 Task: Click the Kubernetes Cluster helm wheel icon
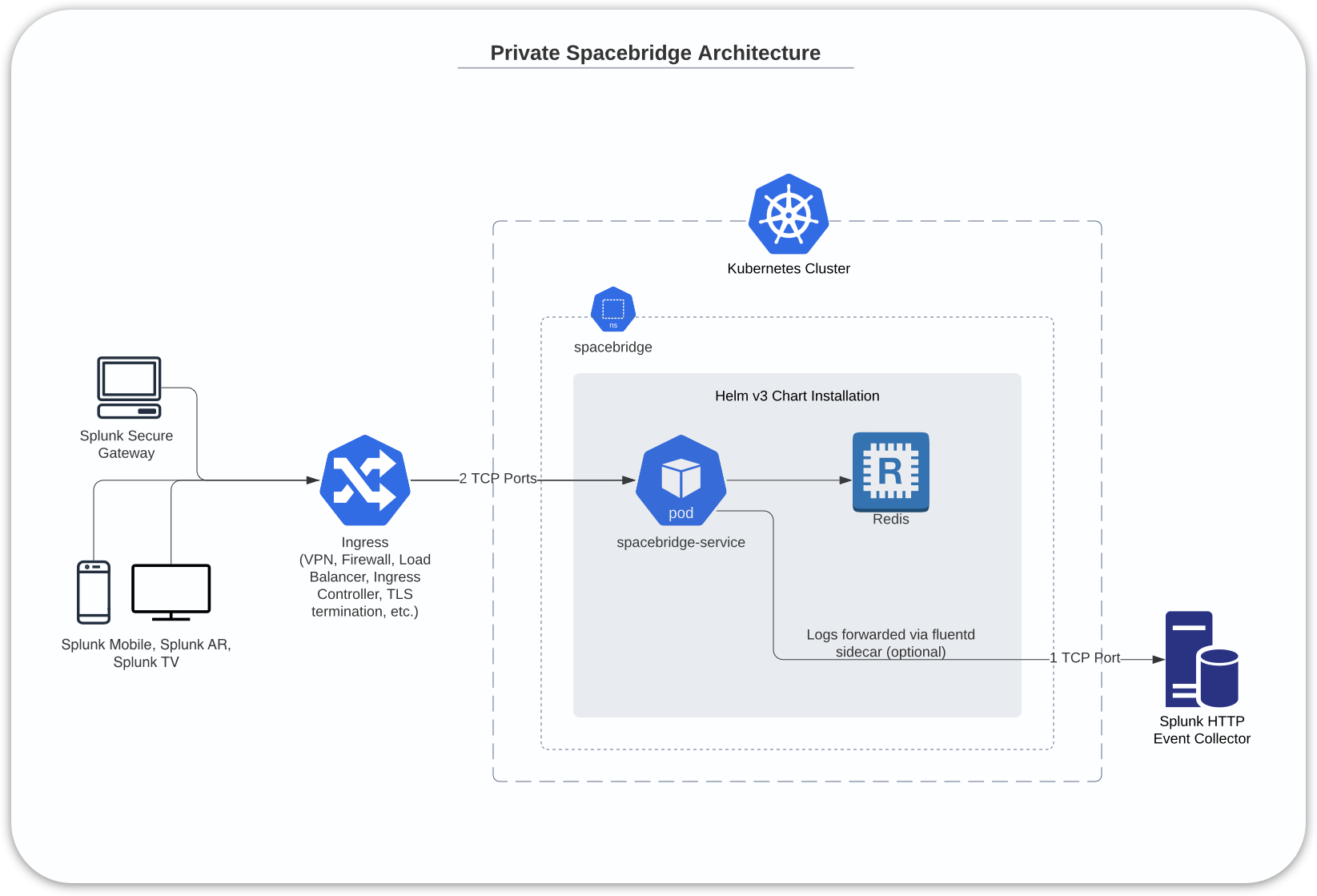pos(789,214)
